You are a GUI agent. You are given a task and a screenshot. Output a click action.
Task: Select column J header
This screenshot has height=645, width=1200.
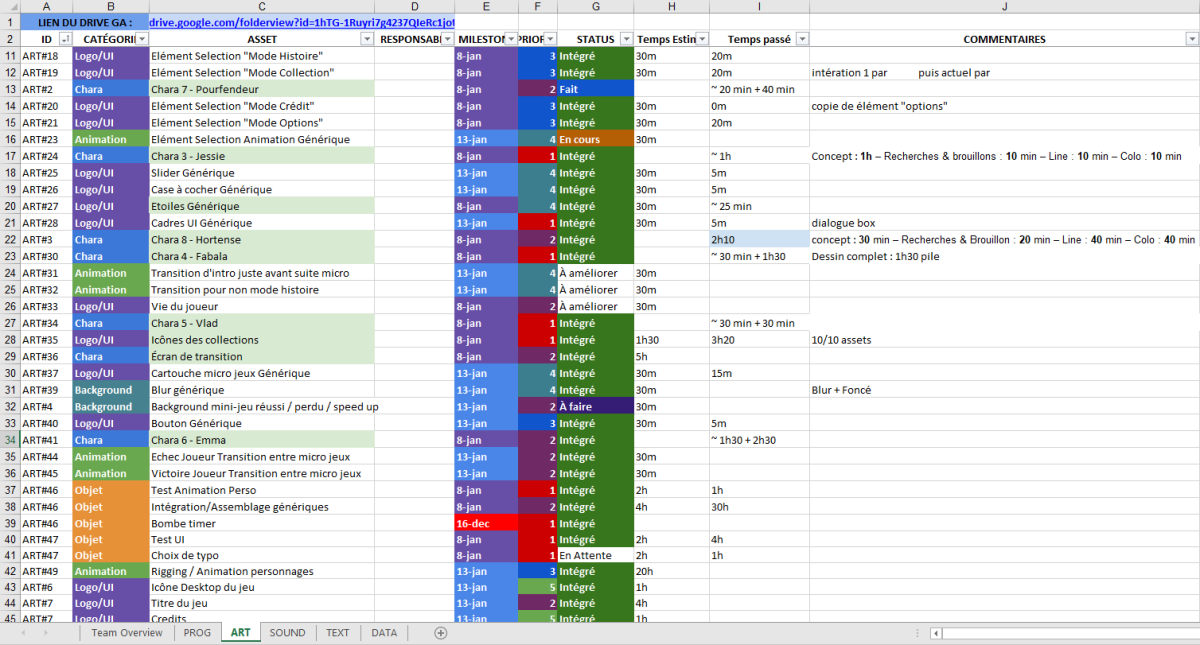pos(1004,6)
